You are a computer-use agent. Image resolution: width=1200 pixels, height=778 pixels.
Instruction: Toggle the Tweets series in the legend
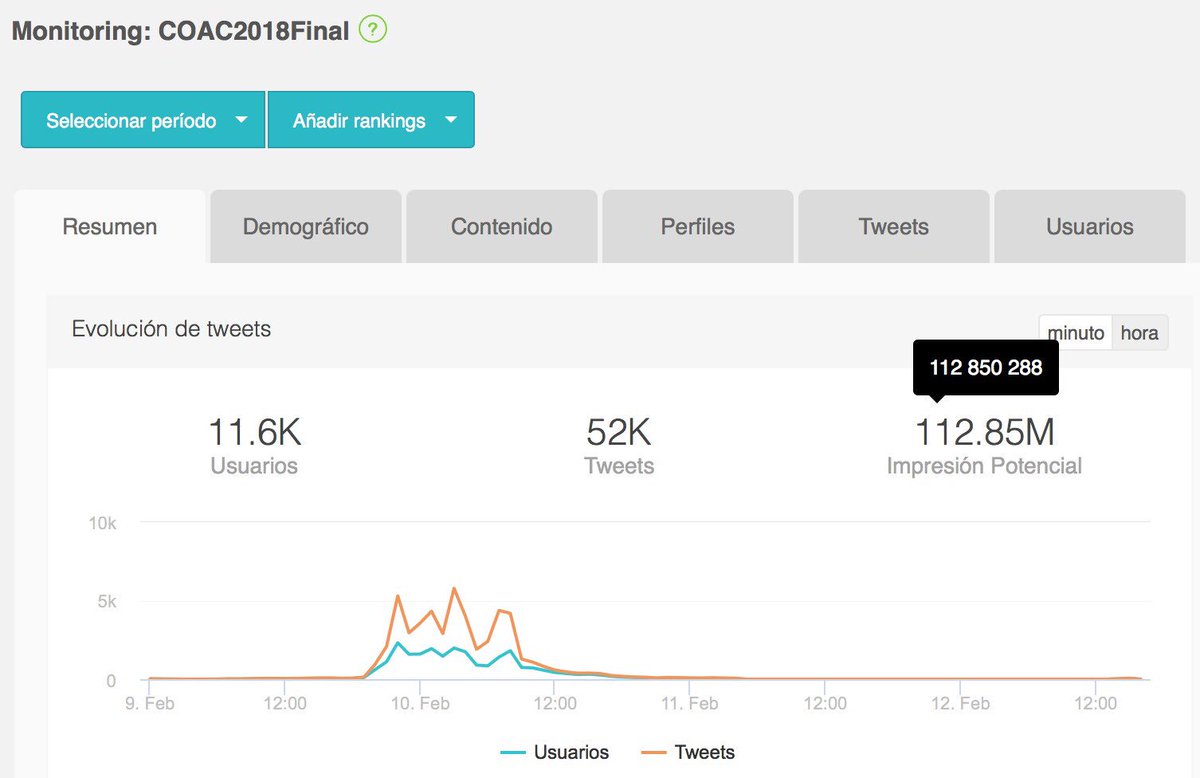(689, 752)
